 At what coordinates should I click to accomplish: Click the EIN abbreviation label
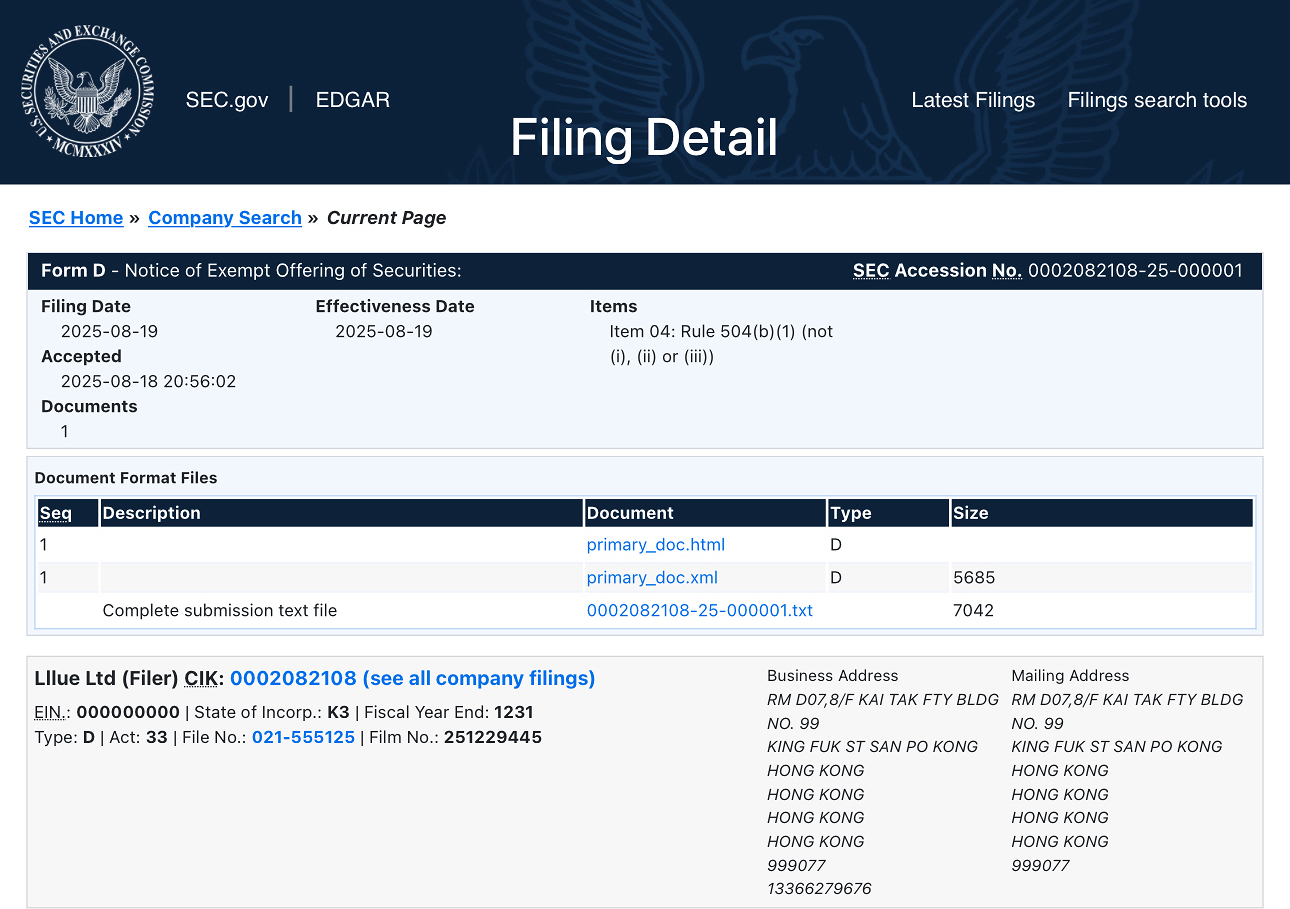tap(52, 713)
